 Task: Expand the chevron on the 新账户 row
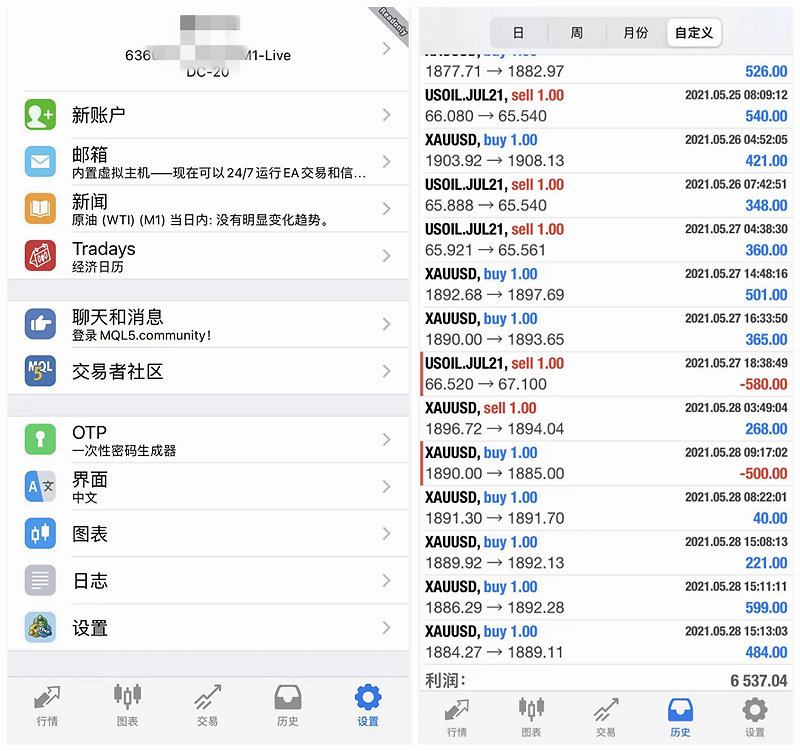click(387, 115)
